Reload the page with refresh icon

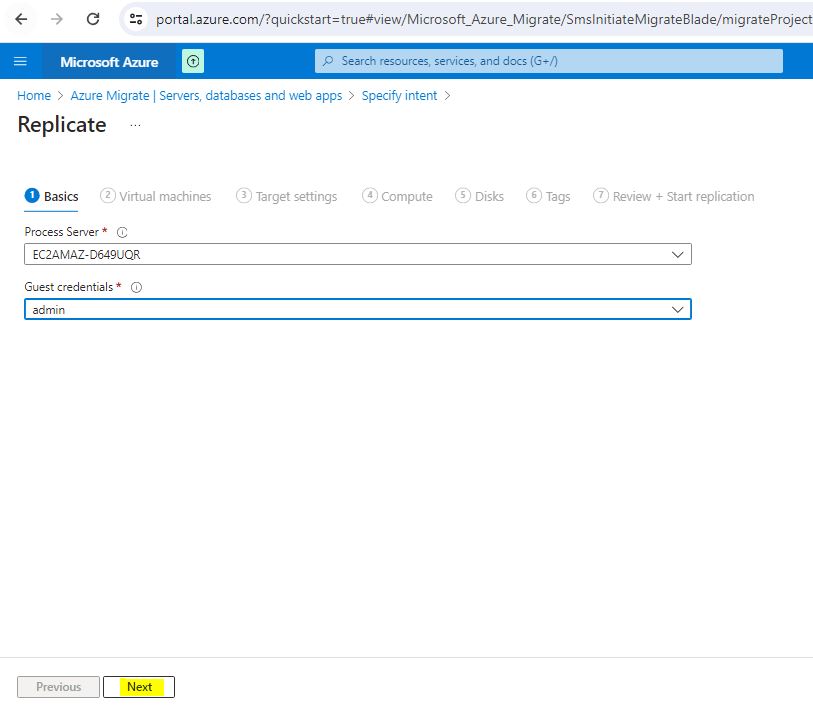pyautogui.click(x=93, y=19)
